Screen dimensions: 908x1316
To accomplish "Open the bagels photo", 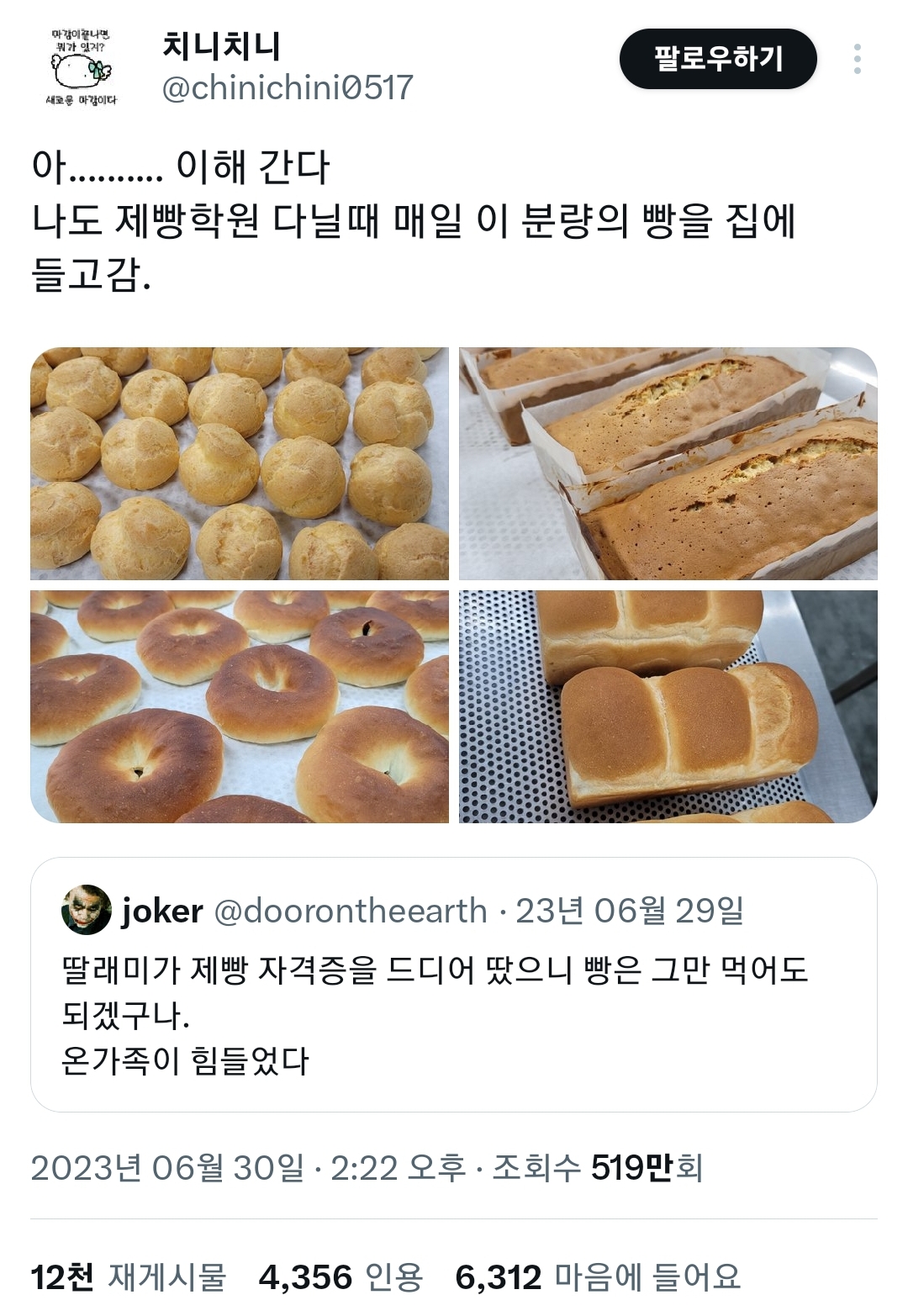I will pos(240,706).
